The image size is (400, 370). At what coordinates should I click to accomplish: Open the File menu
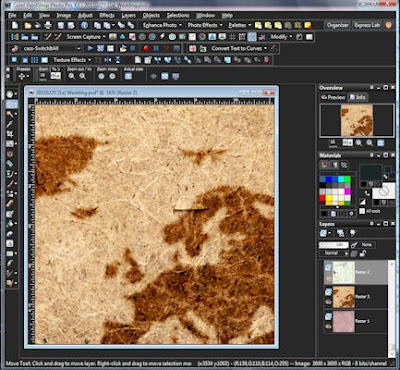point(12,15)
